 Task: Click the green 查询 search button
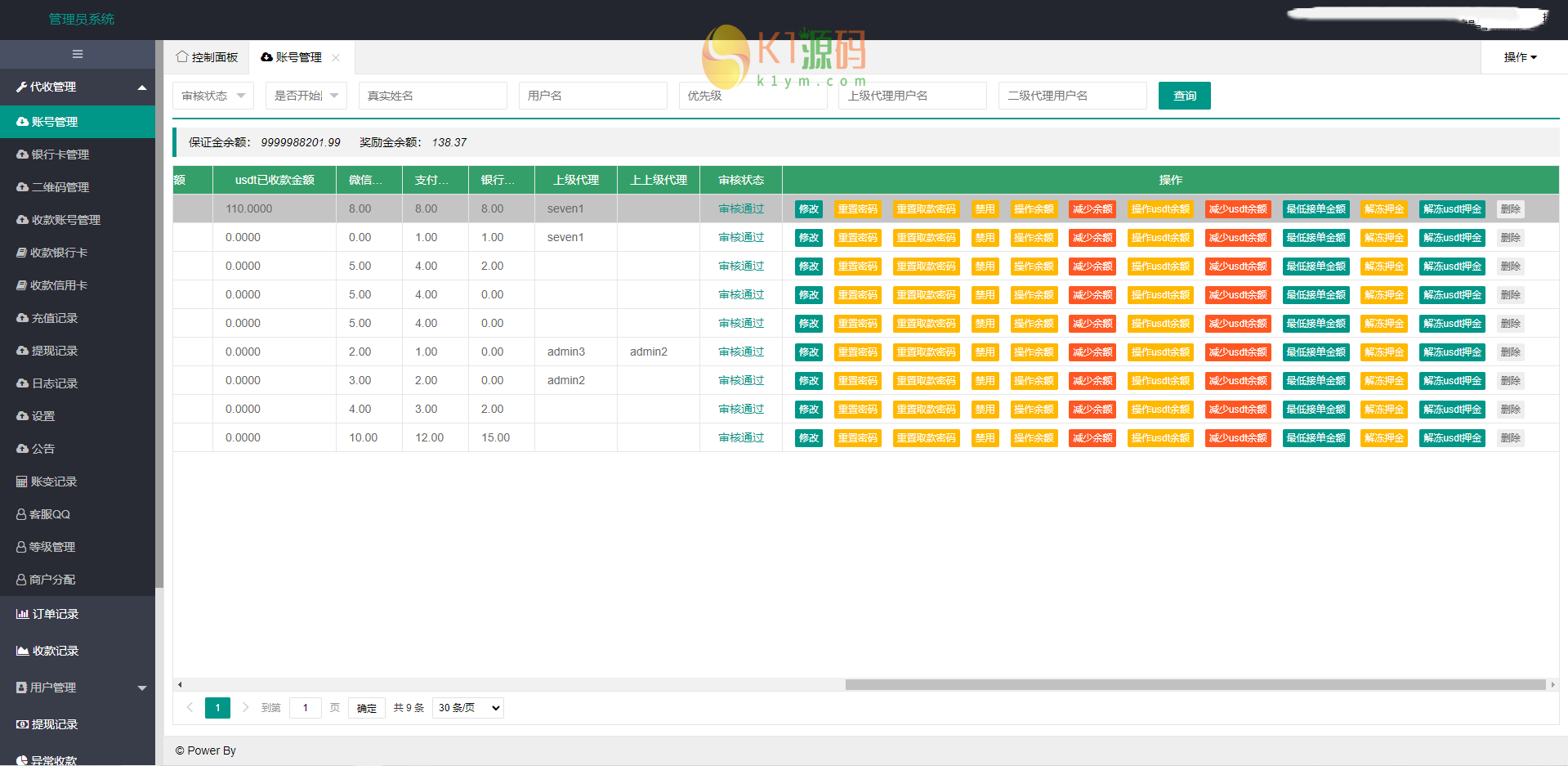coord(1184,96)
